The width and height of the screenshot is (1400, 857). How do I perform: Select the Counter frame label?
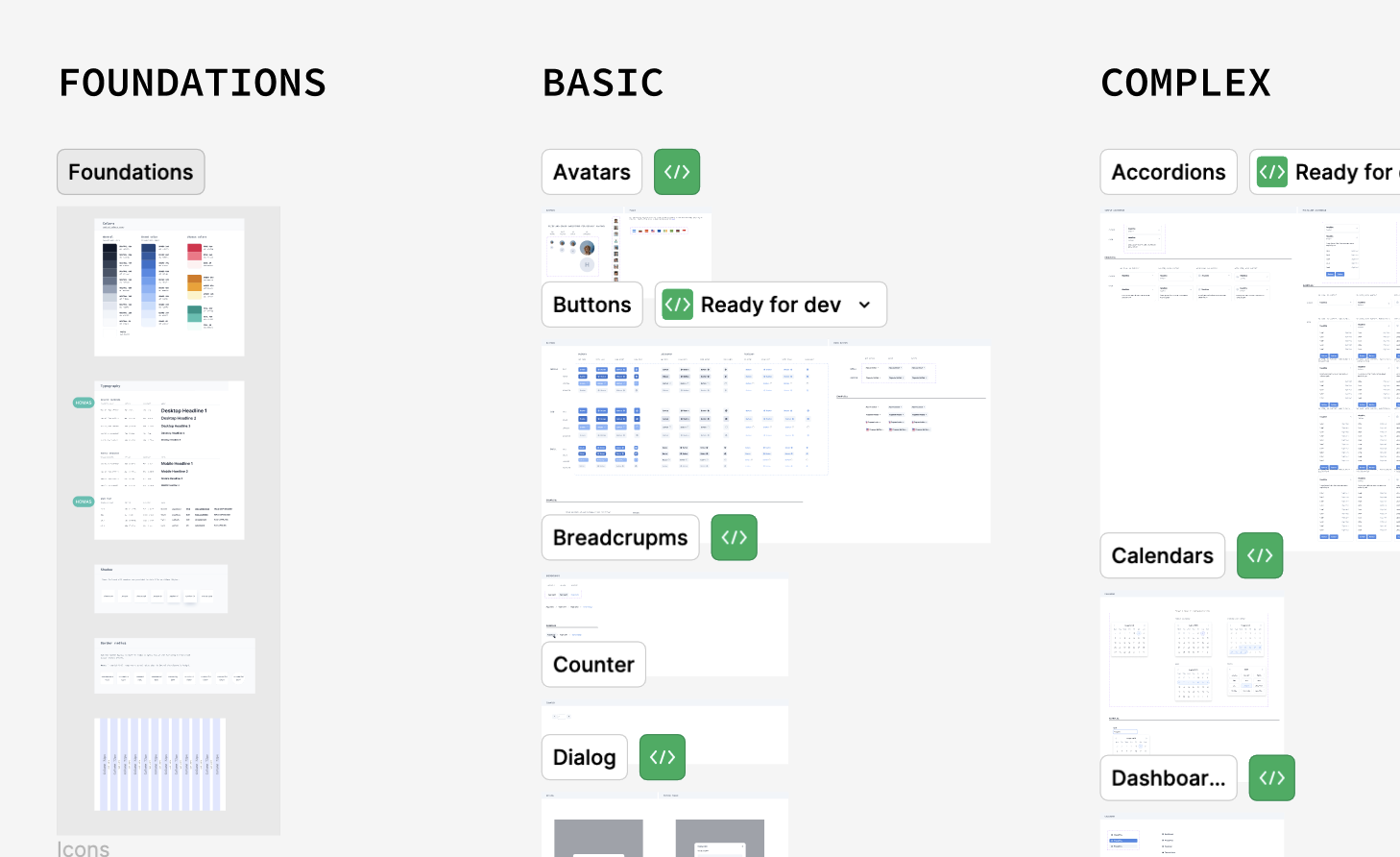[x=593, y=665]
